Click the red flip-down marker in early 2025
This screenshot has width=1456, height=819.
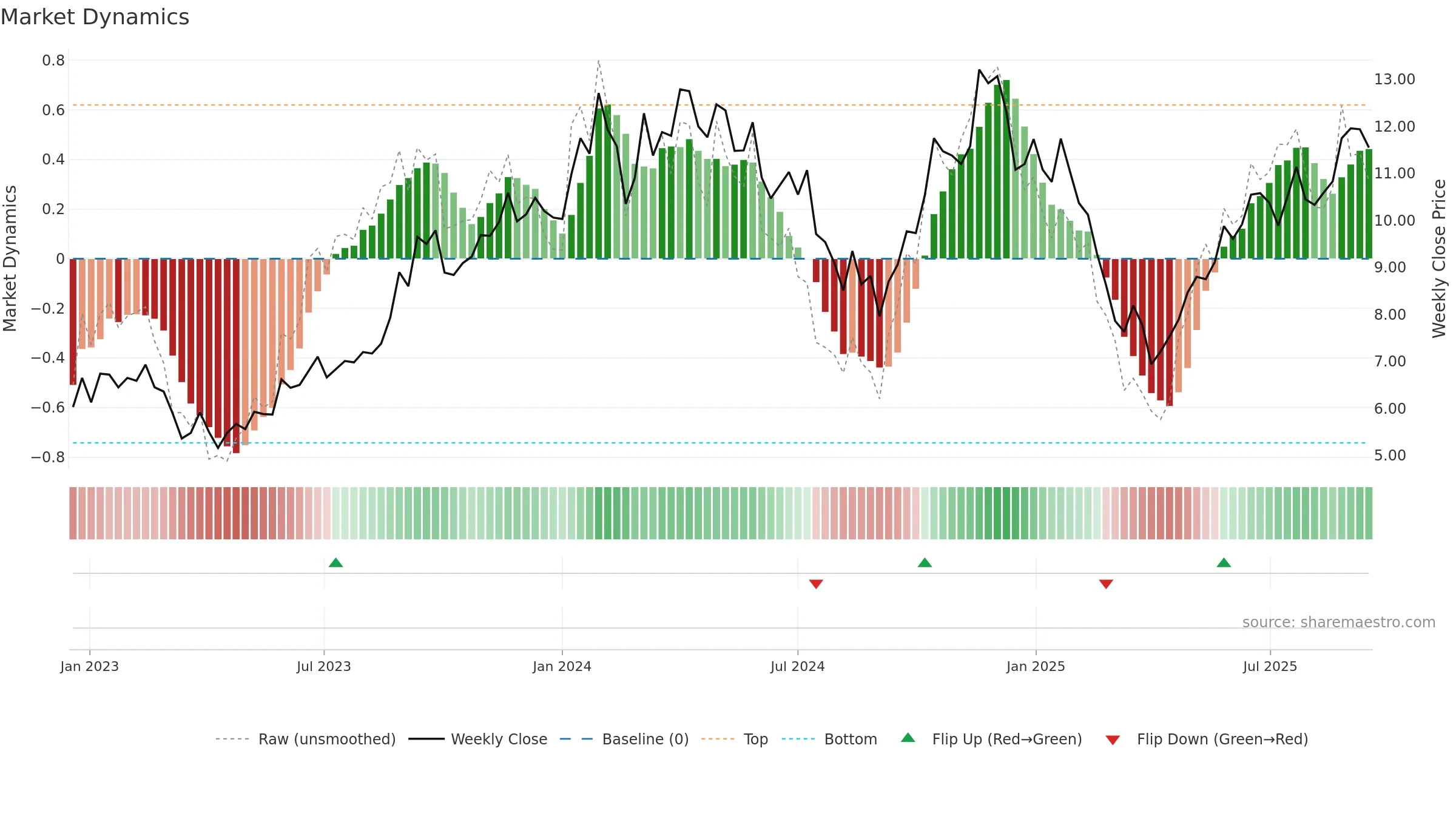[x=1106, y=584]
